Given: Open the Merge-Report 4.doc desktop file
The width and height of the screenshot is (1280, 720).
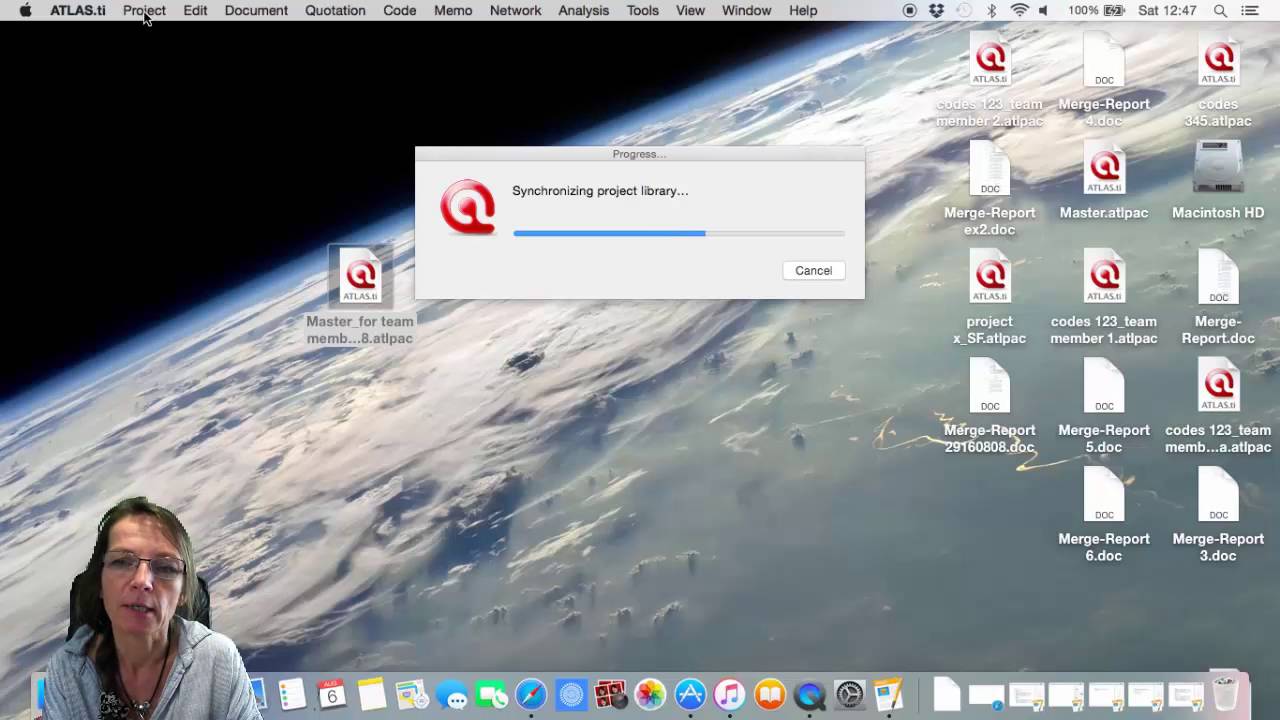Looking at the screenshot, I should (x=1104, y=62).
